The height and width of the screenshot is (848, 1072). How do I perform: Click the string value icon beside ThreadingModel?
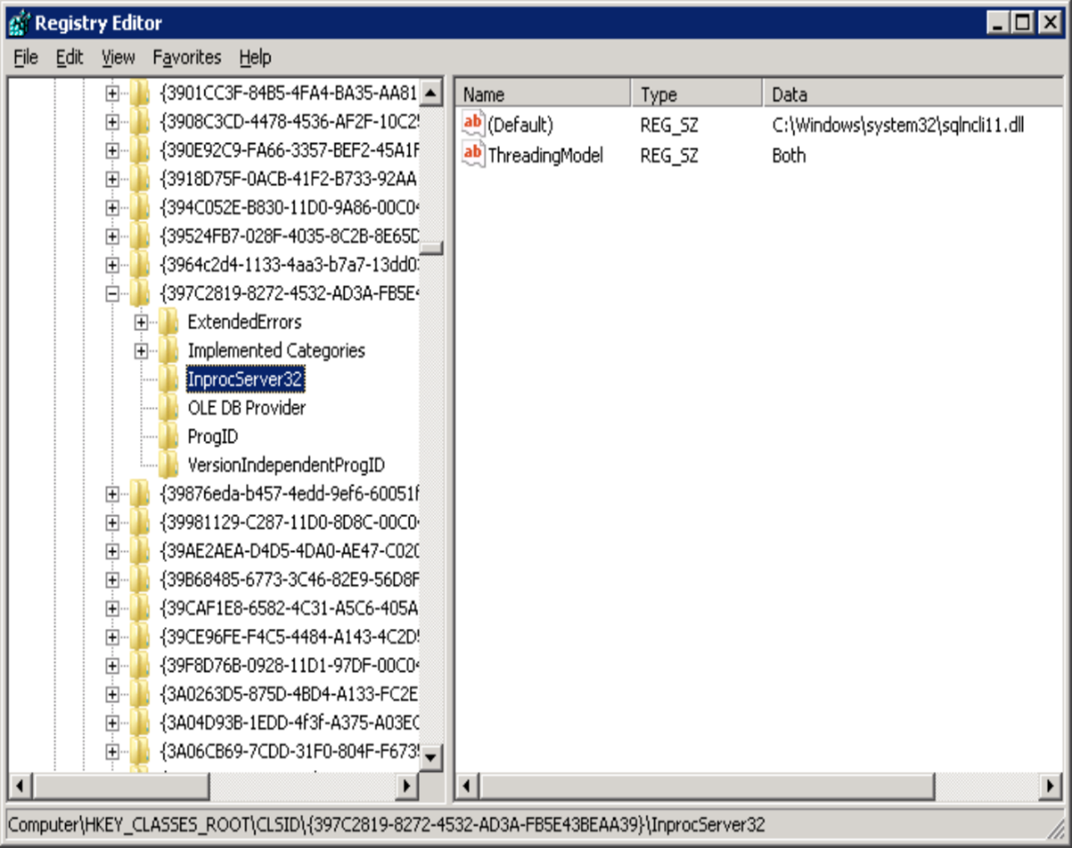473,155
